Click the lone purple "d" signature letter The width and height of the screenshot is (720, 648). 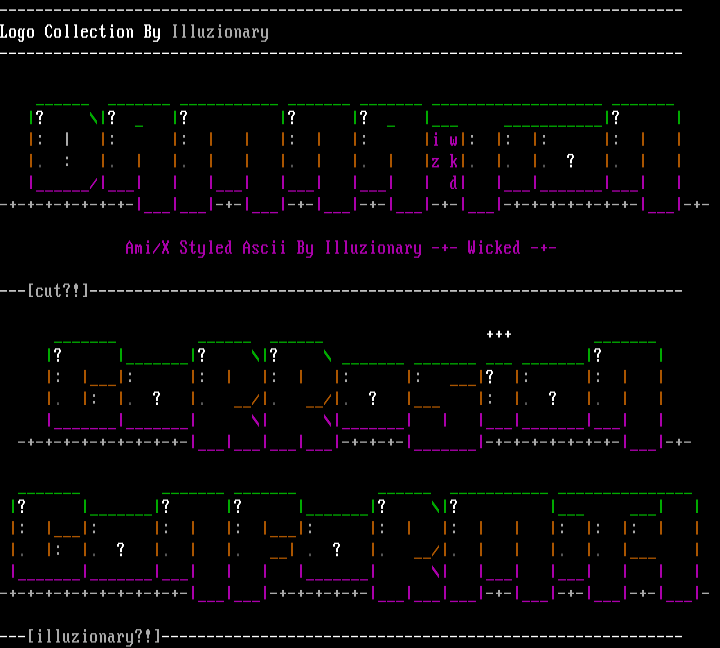point(453,183)
